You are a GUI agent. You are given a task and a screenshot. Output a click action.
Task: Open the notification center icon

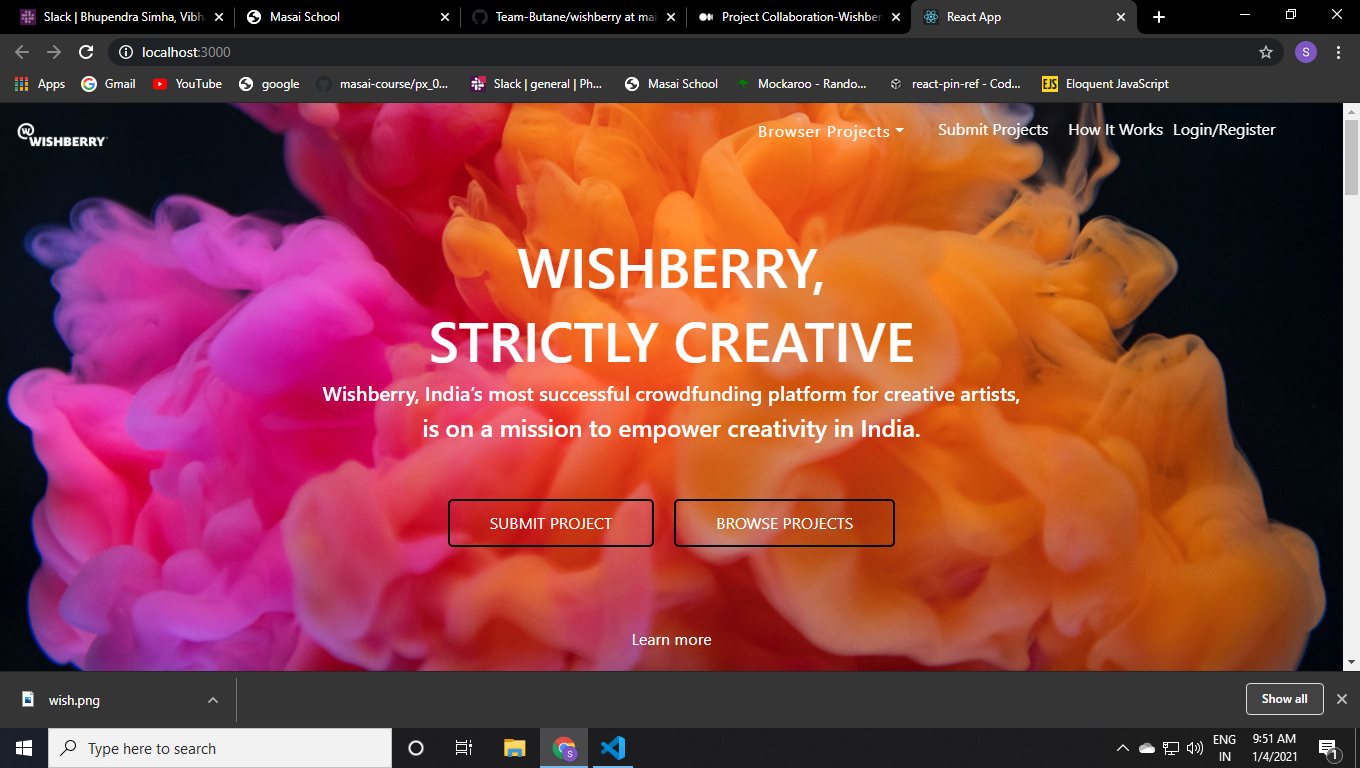(x=1329, y=748)
